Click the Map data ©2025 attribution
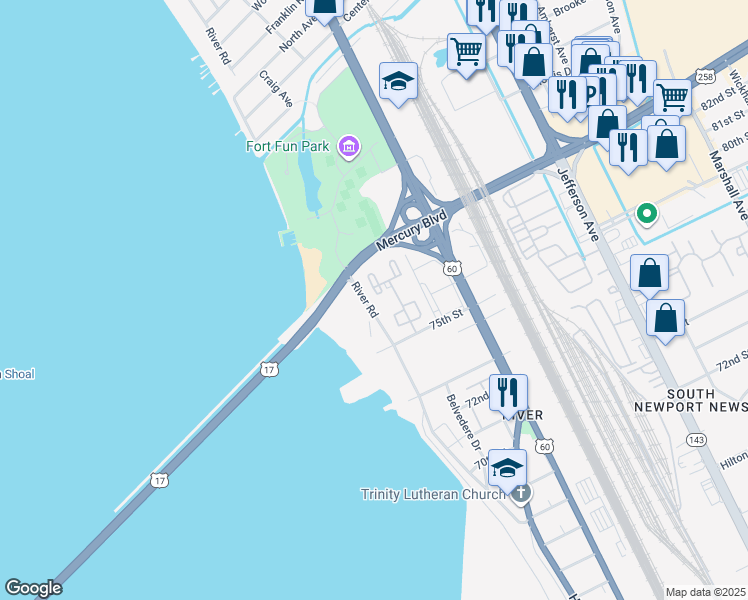Image resolution: width=748 pixels, height=600 pixels. (x=706, y=592)
